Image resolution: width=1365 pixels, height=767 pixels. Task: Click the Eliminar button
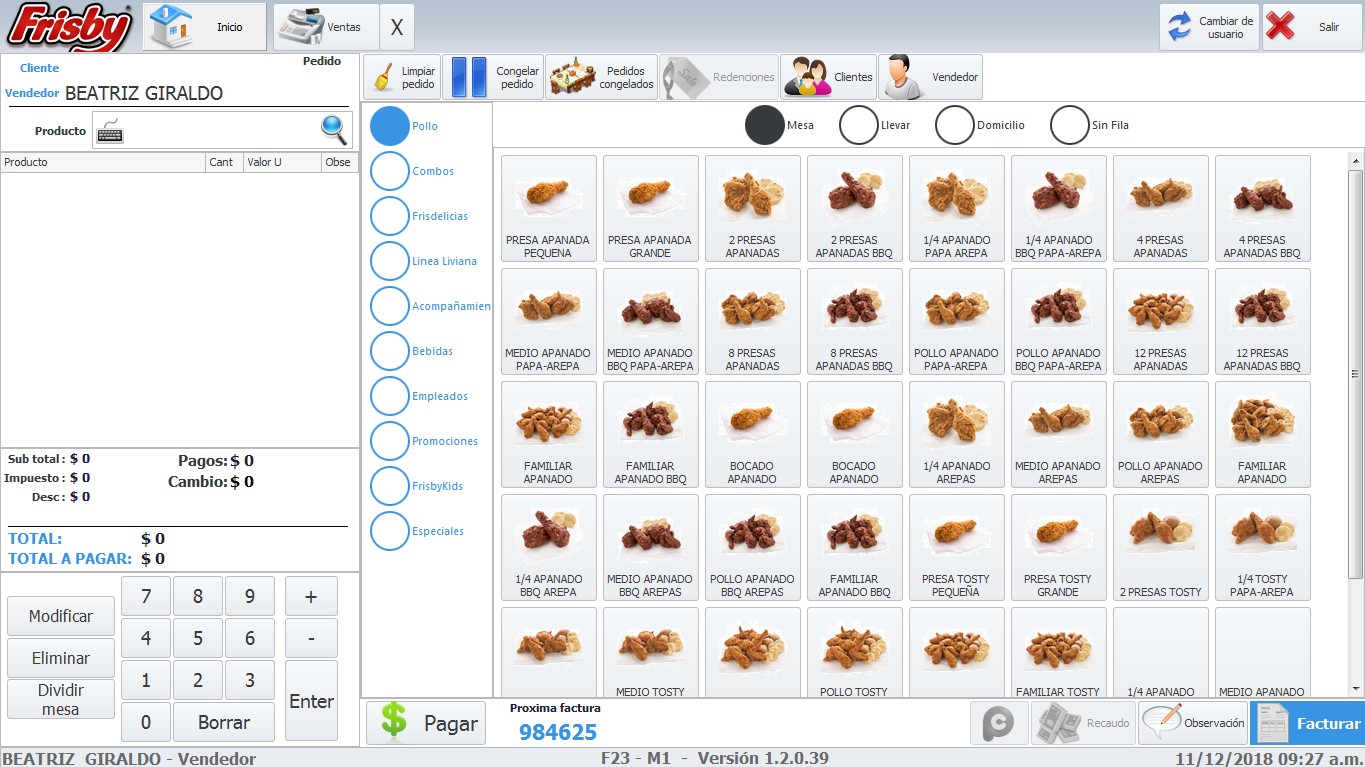point(61,658)
